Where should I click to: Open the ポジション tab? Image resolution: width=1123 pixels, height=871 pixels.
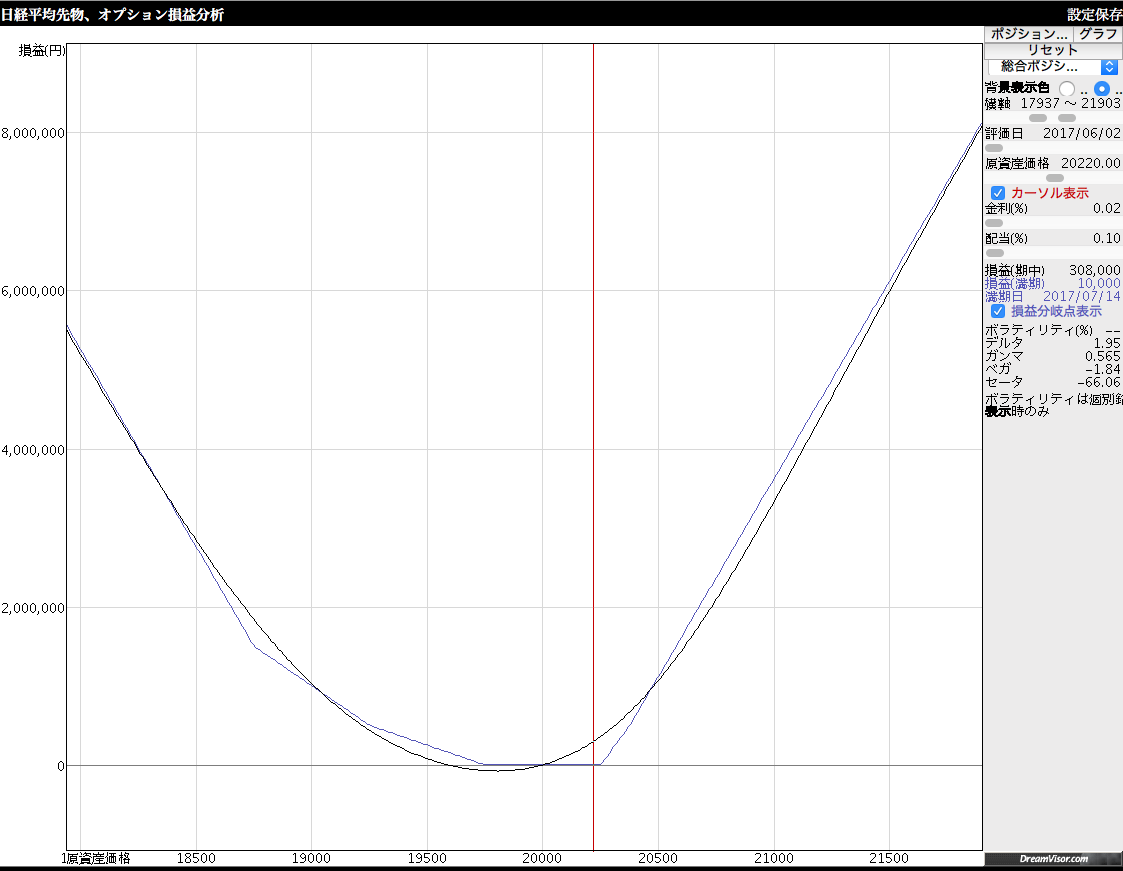click(x=1029, y=33)
